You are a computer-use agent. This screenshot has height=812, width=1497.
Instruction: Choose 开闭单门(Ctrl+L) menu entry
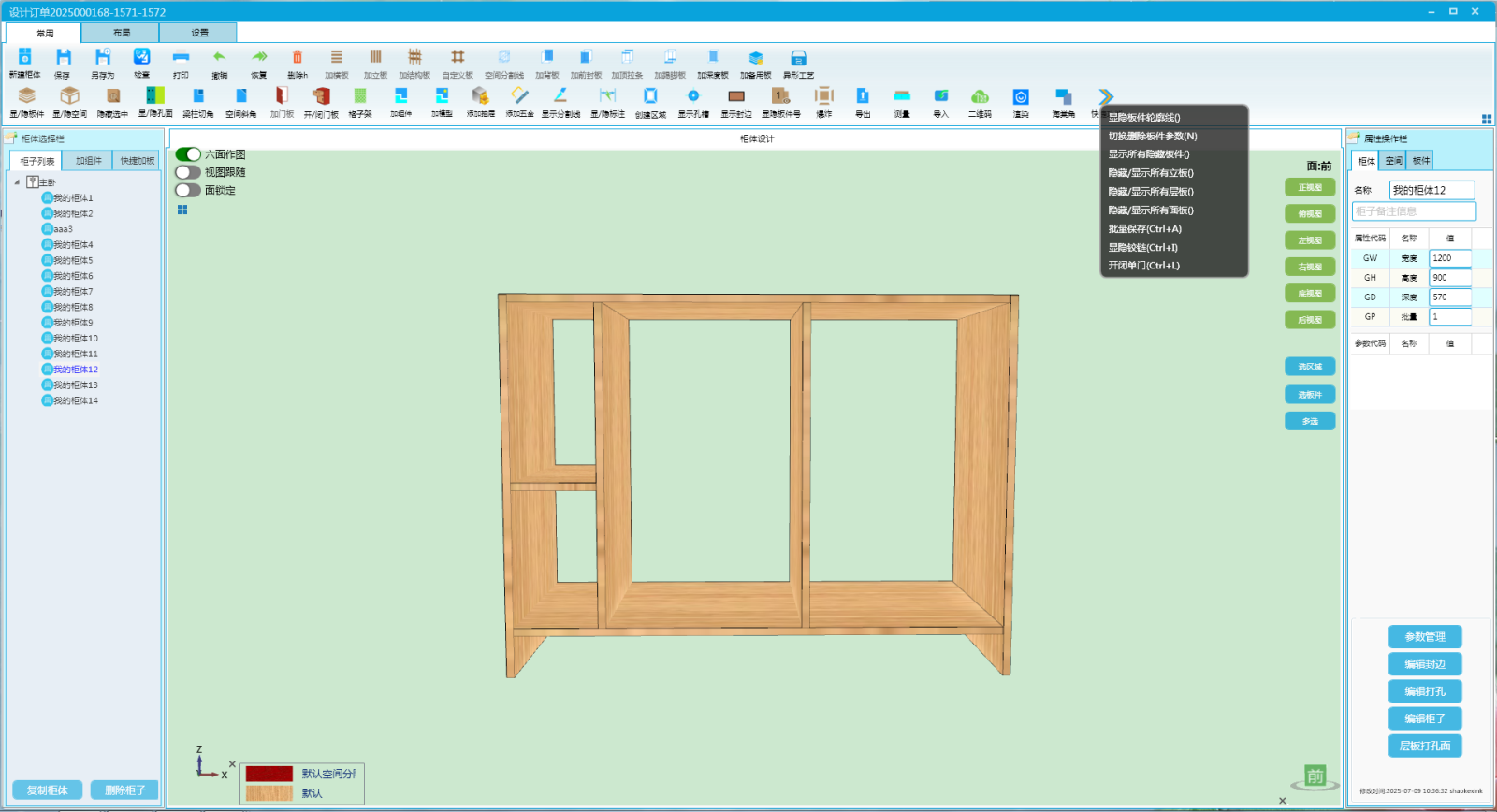tap(1144, 266)
